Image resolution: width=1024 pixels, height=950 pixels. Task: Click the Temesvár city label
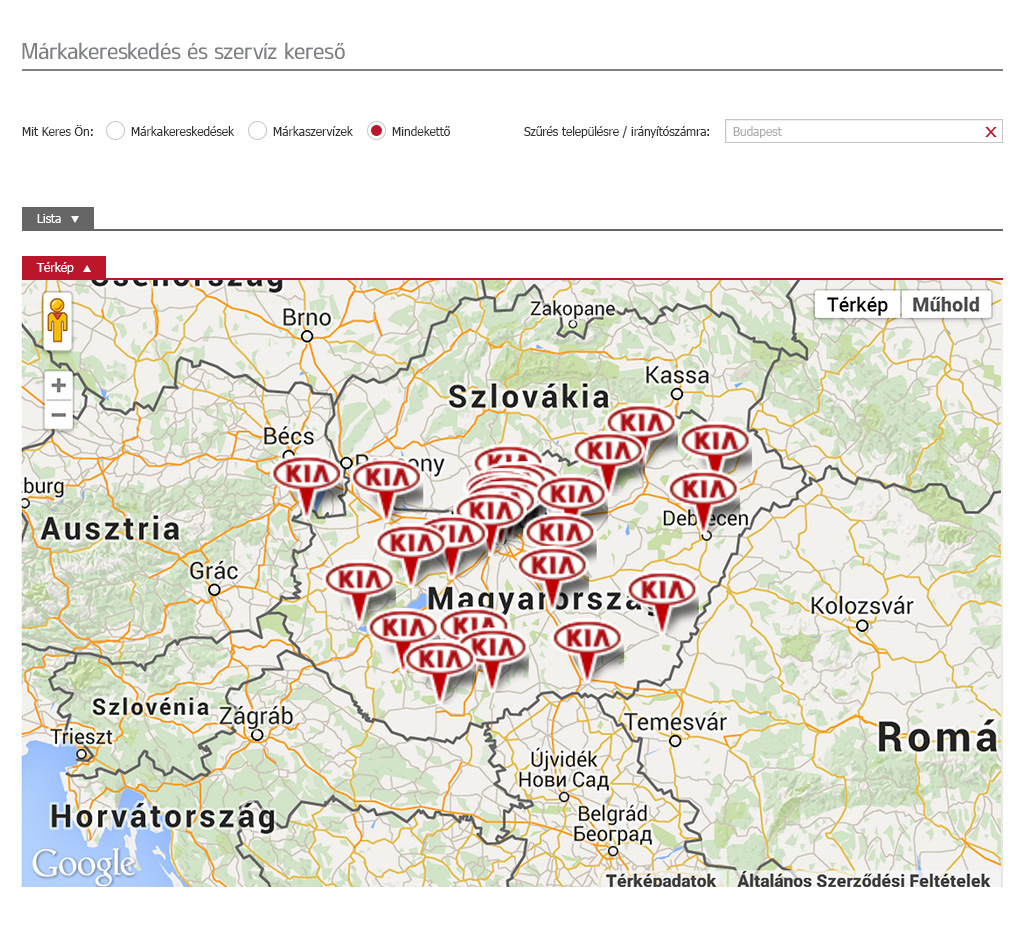click(x=676, y=722)
